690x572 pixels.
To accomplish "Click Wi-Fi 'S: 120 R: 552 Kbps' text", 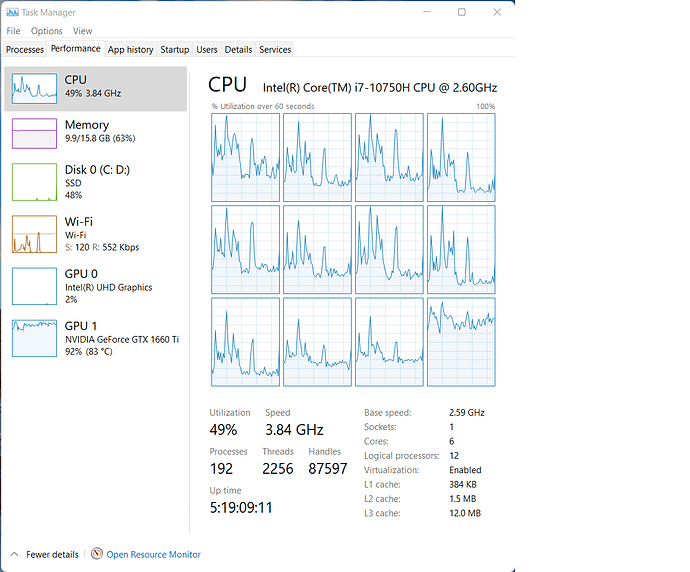I will click(x=102, y=247).
